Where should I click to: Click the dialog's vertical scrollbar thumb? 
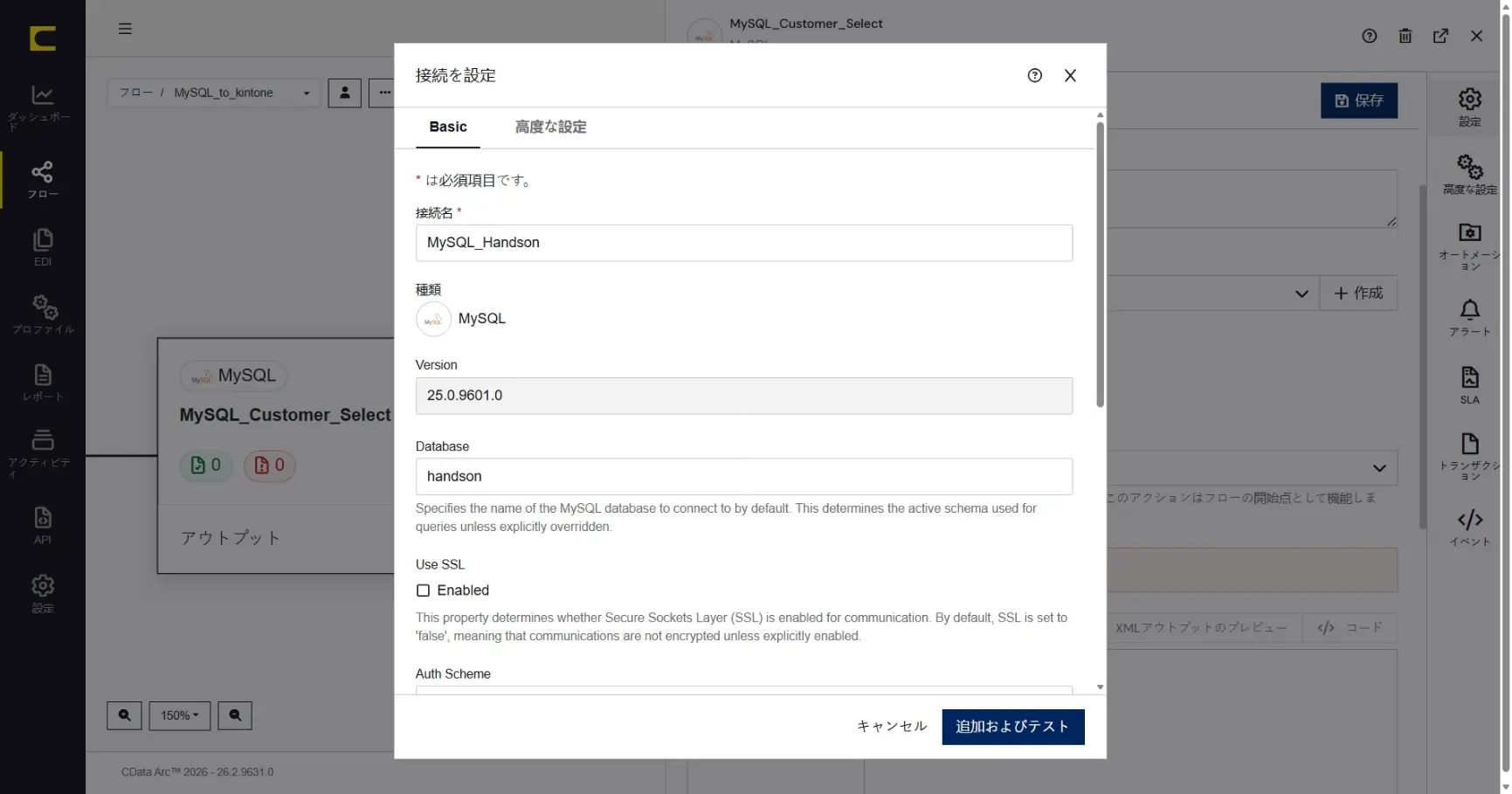(1100, 265)
